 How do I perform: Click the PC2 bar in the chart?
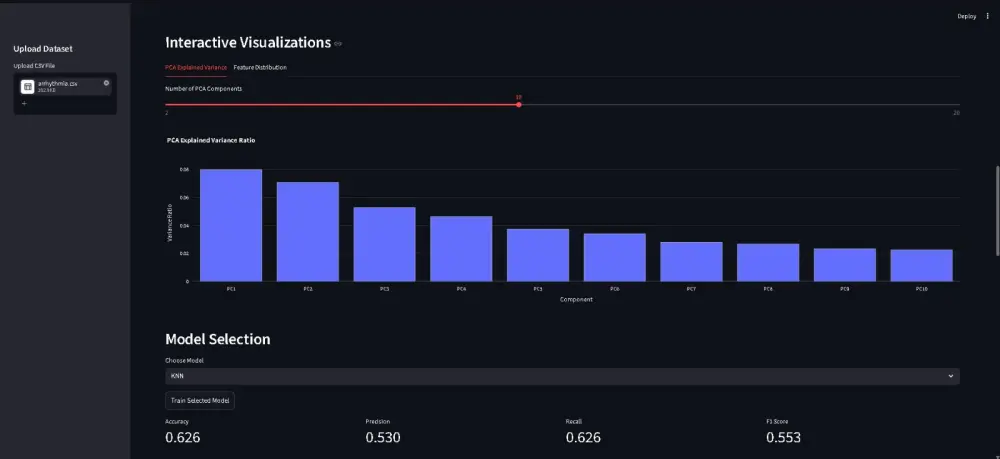(307, 231)
